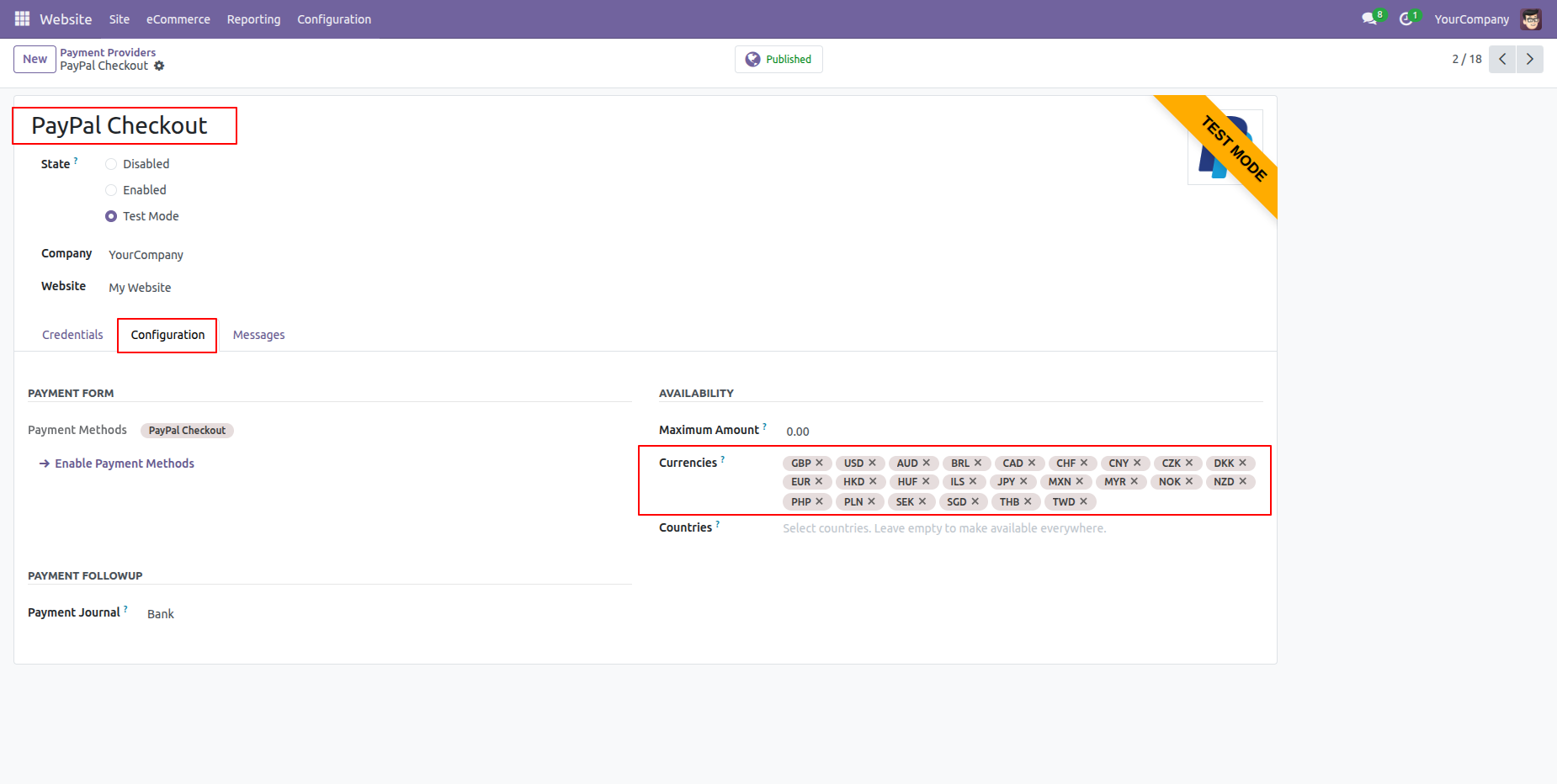The height and width of the screenshot is (784, 1557).
Task: Remove the GBP currency tag
Action: tap(820, 463)
